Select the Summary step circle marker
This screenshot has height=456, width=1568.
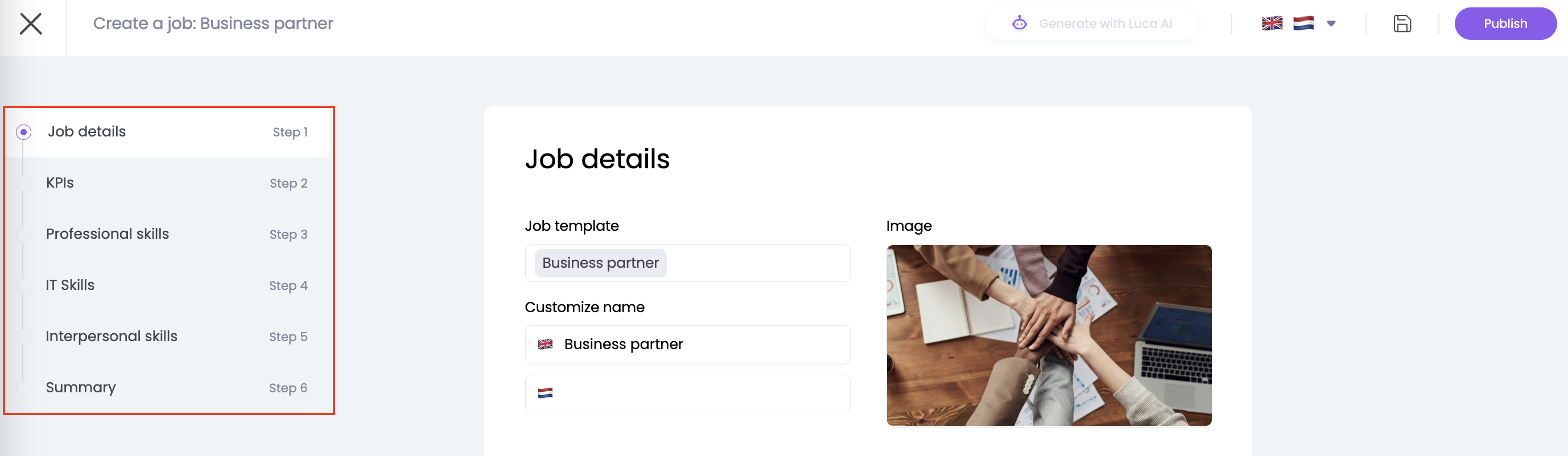pyautogui.click(x=24, y=387)
